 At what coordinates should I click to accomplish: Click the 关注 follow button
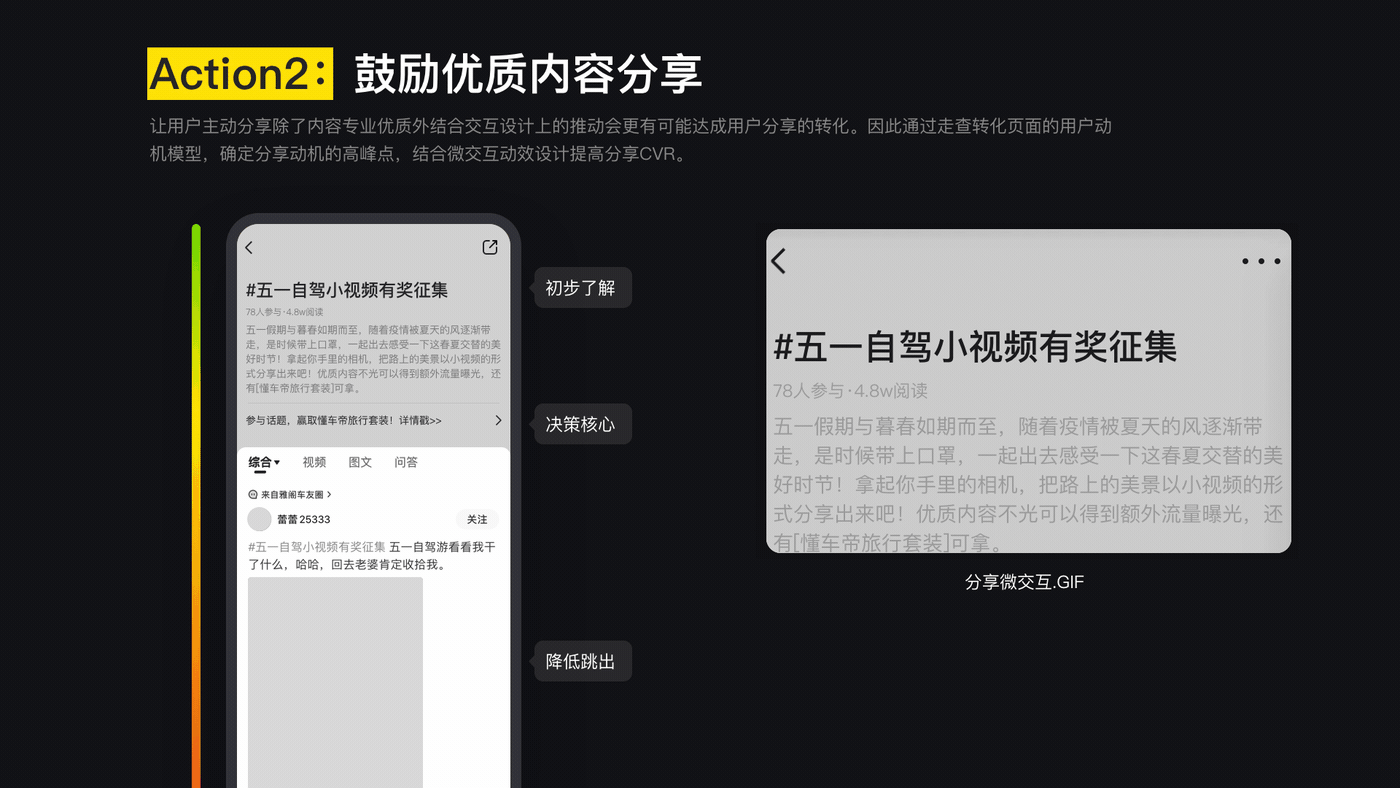point(477,519)
